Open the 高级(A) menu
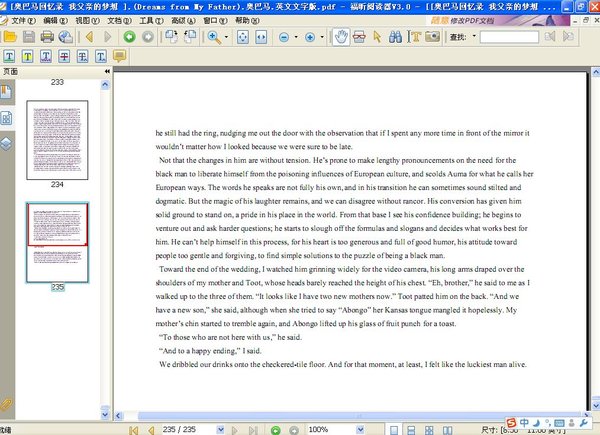The image size is (600, 435). point(183,21)
